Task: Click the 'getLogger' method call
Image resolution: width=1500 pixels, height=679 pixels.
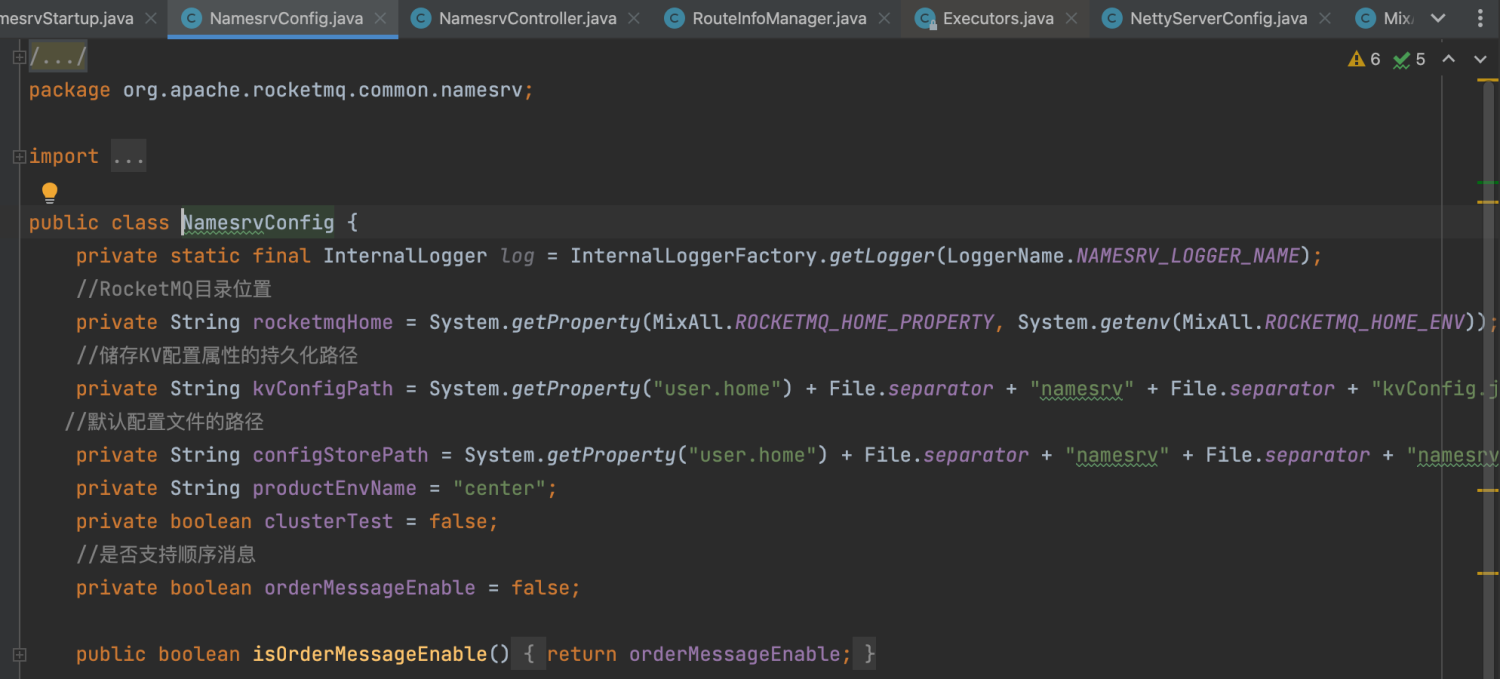Action: click(882, 256)
